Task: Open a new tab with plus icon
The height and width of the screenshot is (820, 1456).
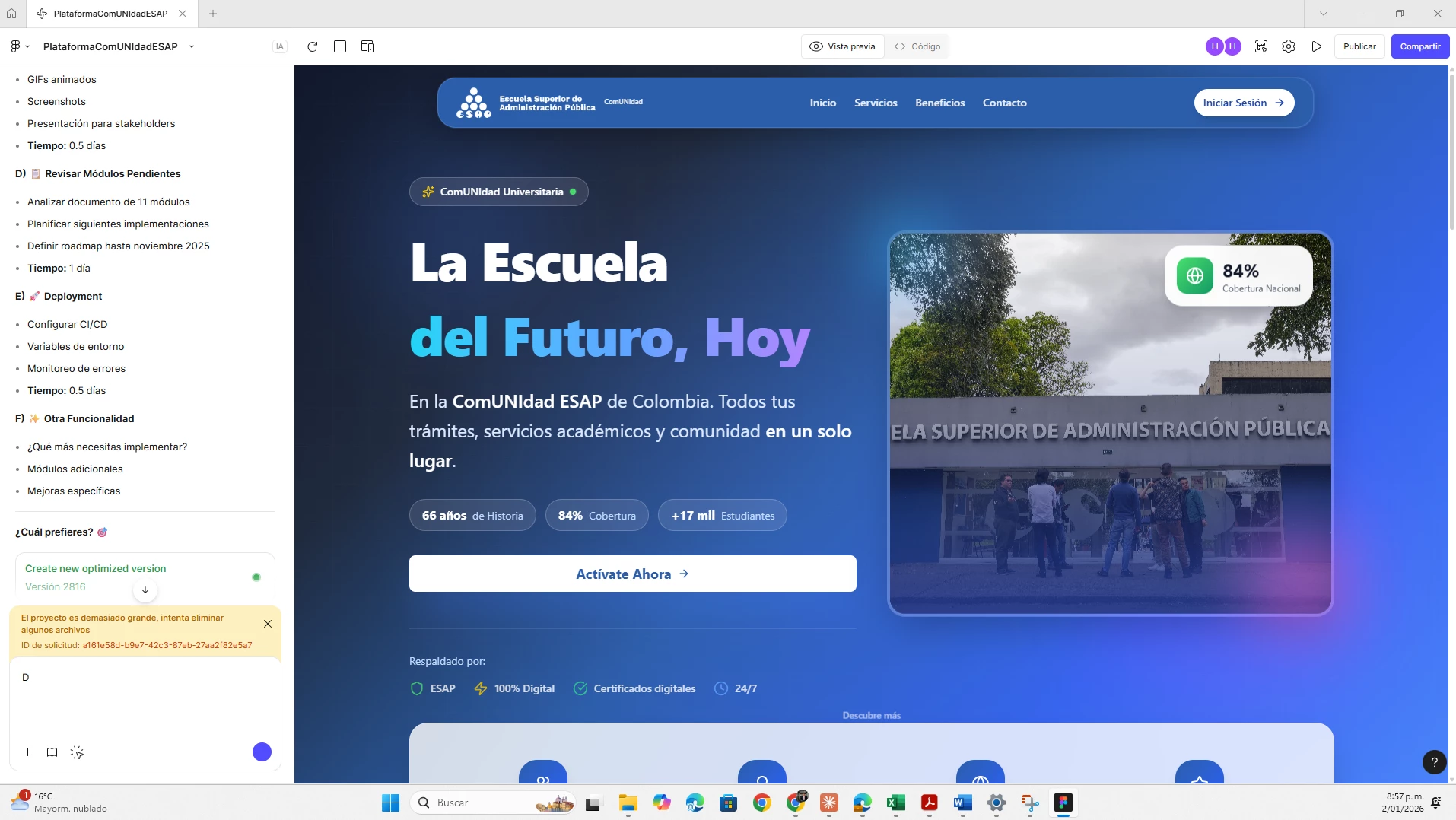Action: click(x=213, y=14)
